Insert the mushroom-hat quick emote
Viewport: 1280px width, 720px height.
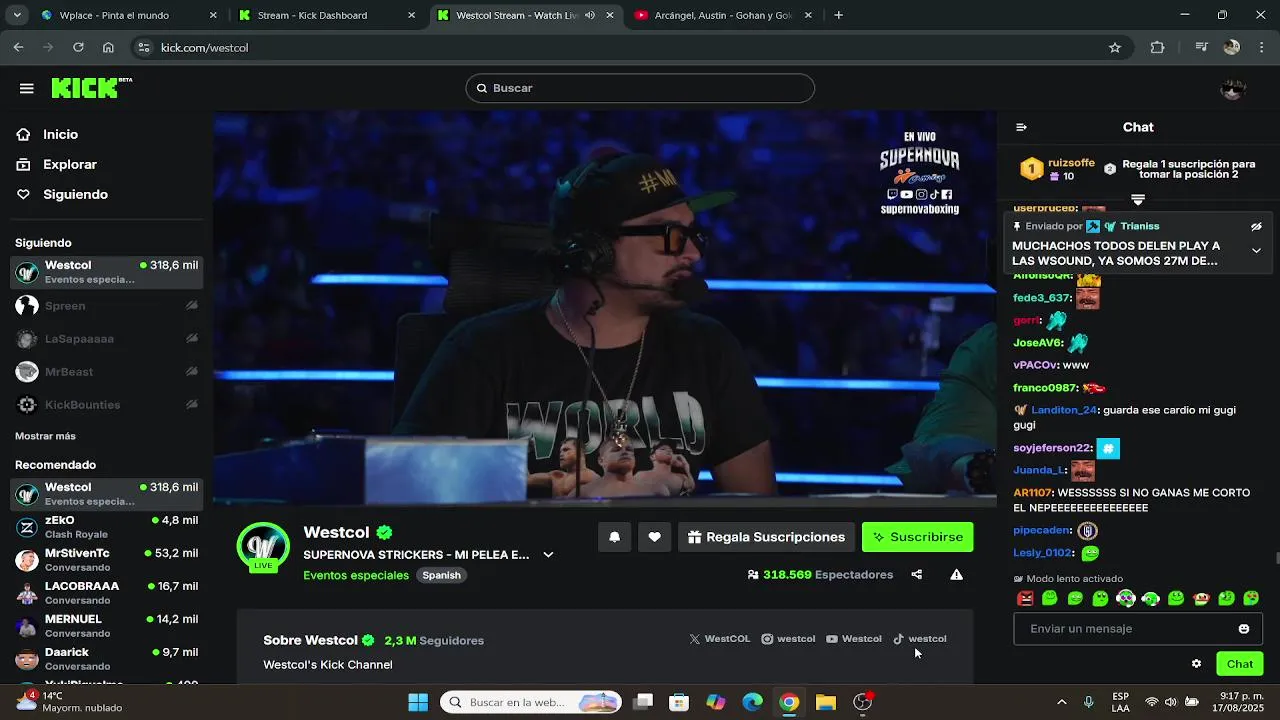click(1201, 598)
